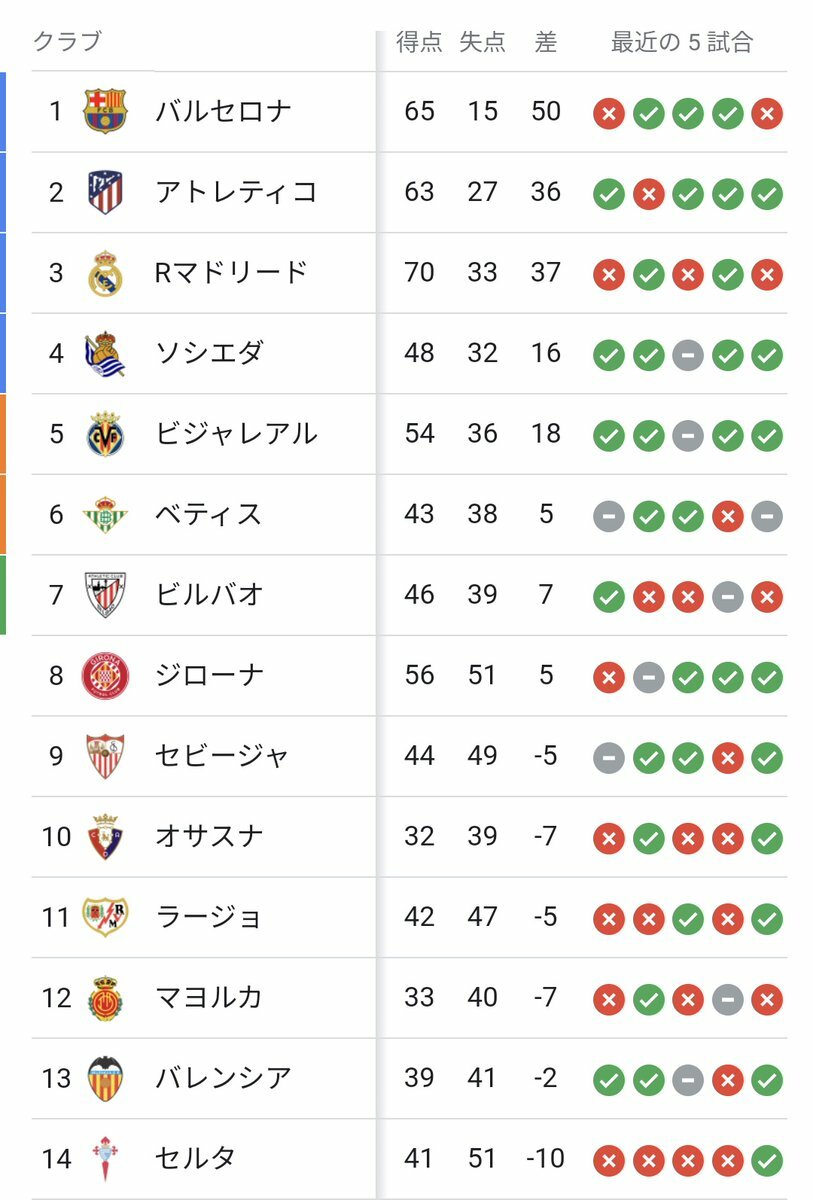Click Sociedad's grey draw indicator
Viewport: 813px width, 1200px height.
pyautogui.click(x=687, y=355)
